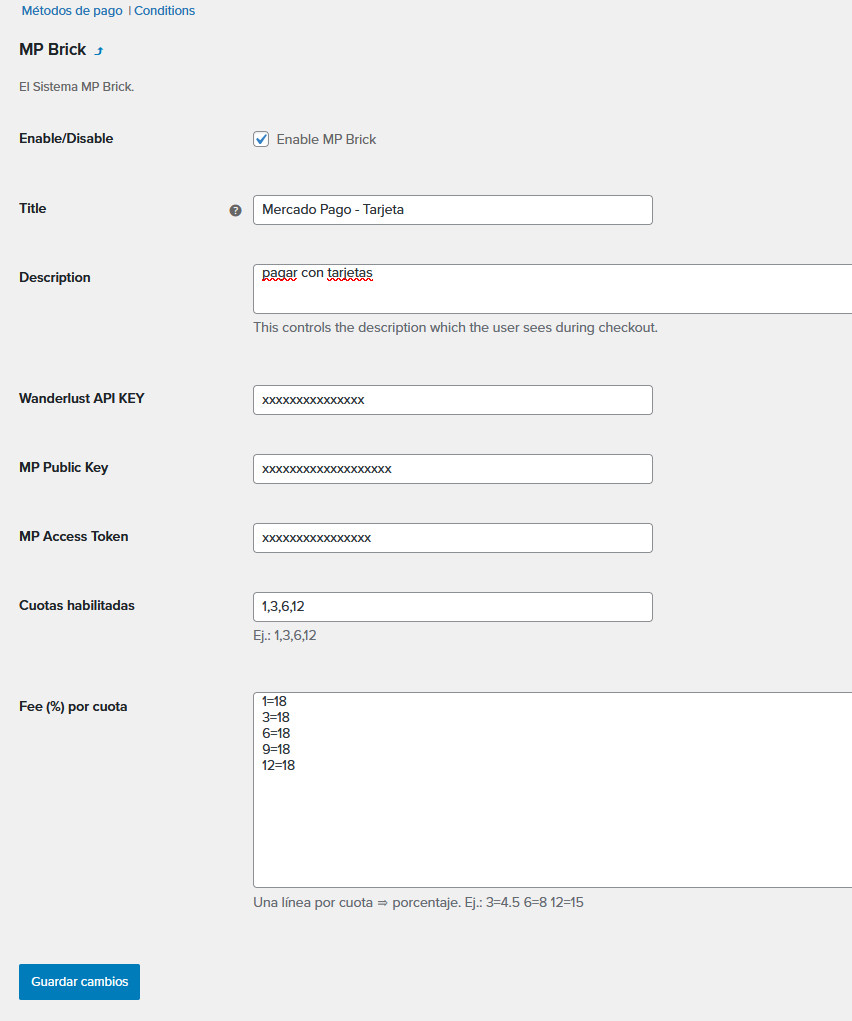Click the Title help question-mark icon
This screenshot has height=1021, width=852.
(x=235, y=210)
